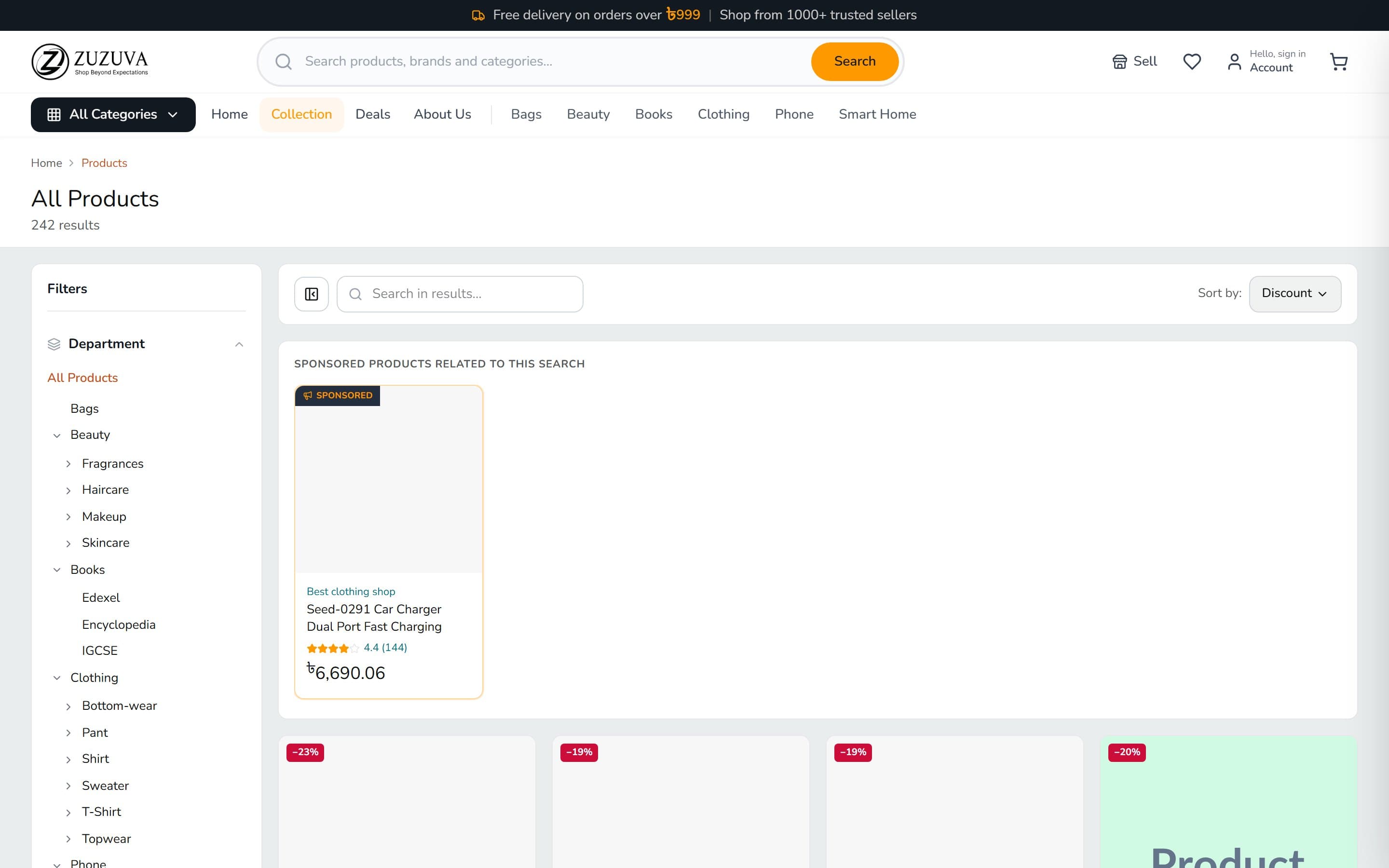This screenshot has width=1389, height=868.
Task: Select Encyclopedia under Books
Action: [119, 624]
